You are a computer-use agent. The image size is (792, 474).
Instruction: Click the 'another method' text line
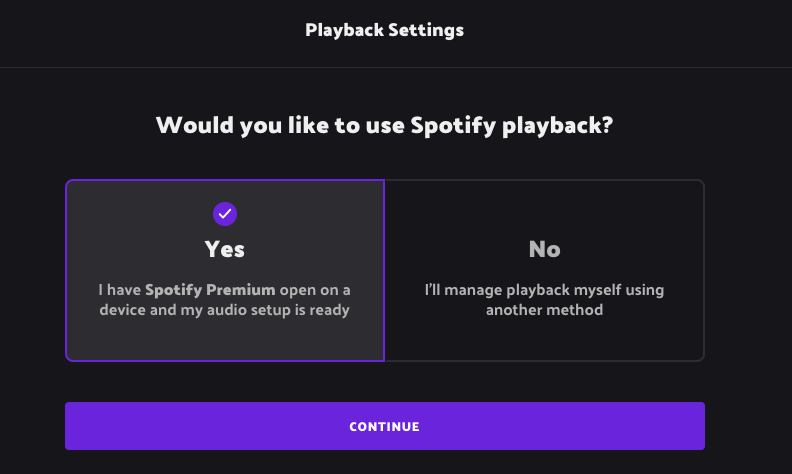tap(544, 310)
